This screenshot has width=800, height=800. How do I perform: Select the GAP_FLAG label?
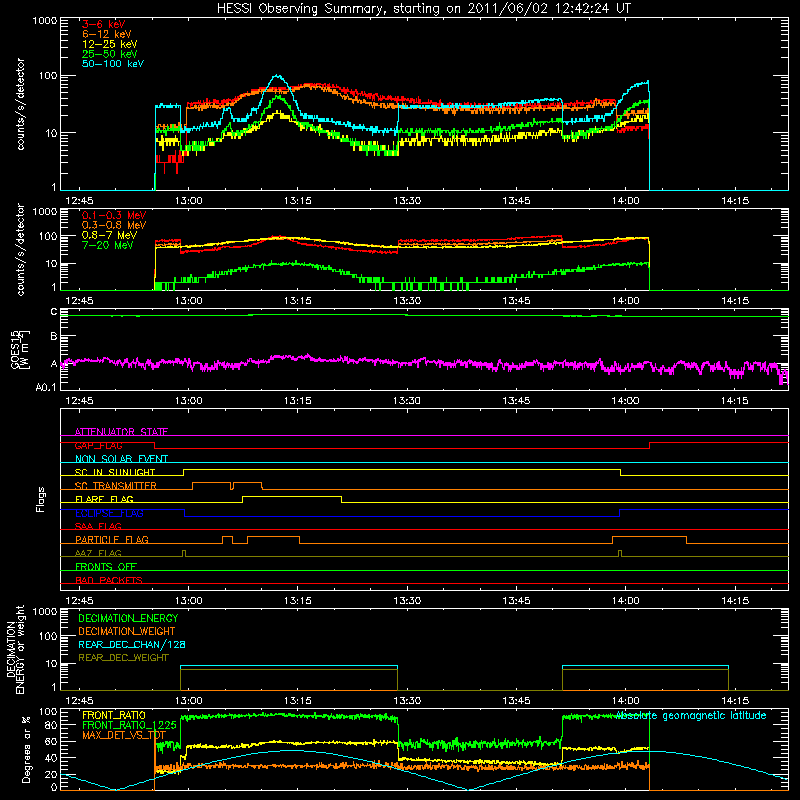(x=98, y=445)
